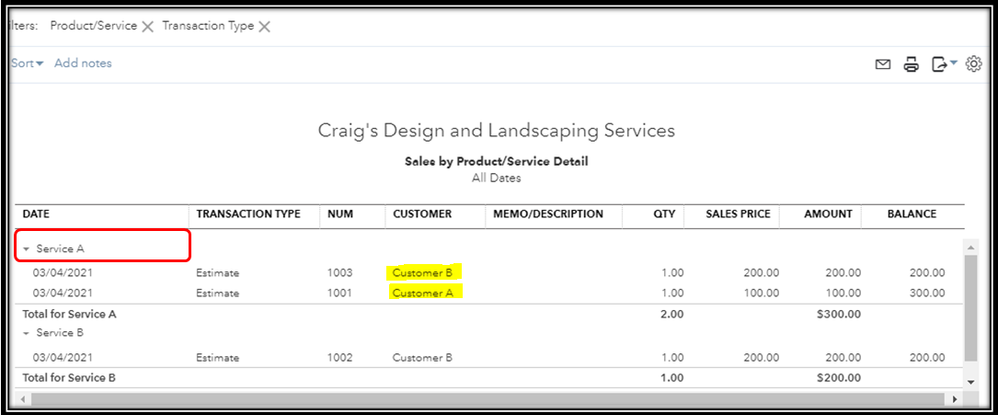Screen dimensions: 998x415
Task: Click vertical scrollbar up arrow
Action: coord(971,247)
